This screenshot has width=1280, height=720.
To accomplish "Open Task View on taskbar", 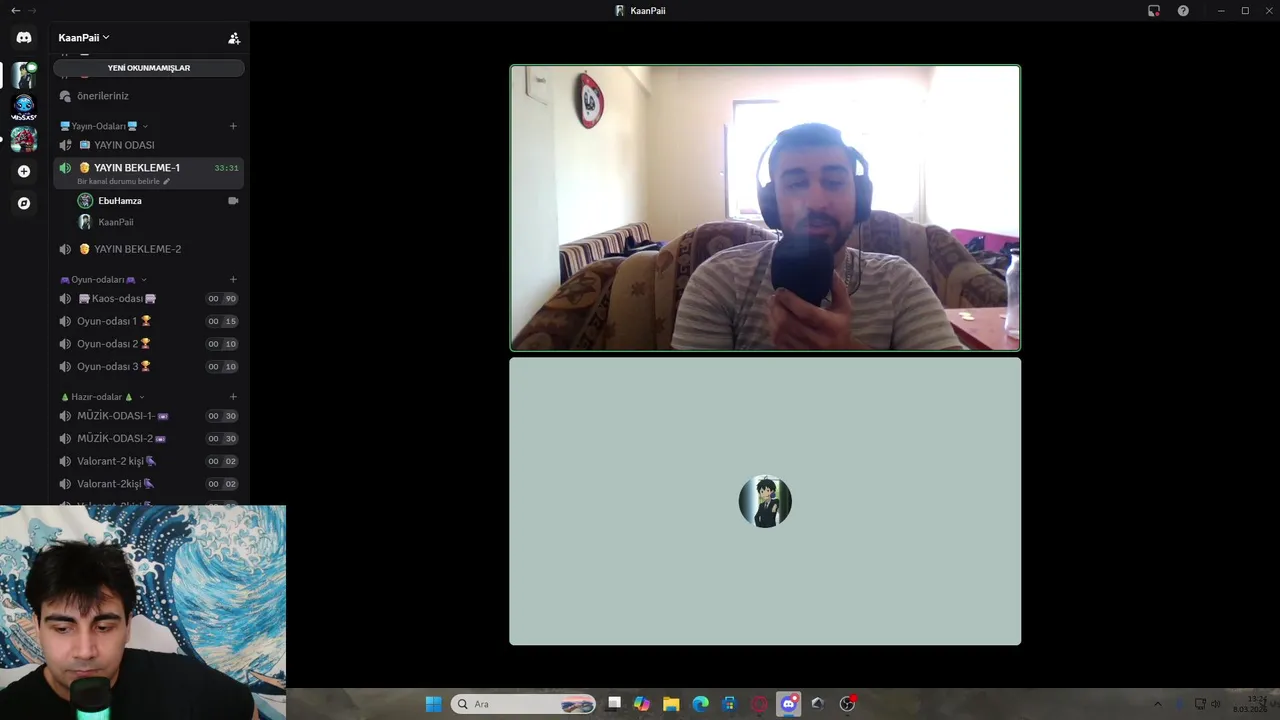I will click(x=614, y=704).
